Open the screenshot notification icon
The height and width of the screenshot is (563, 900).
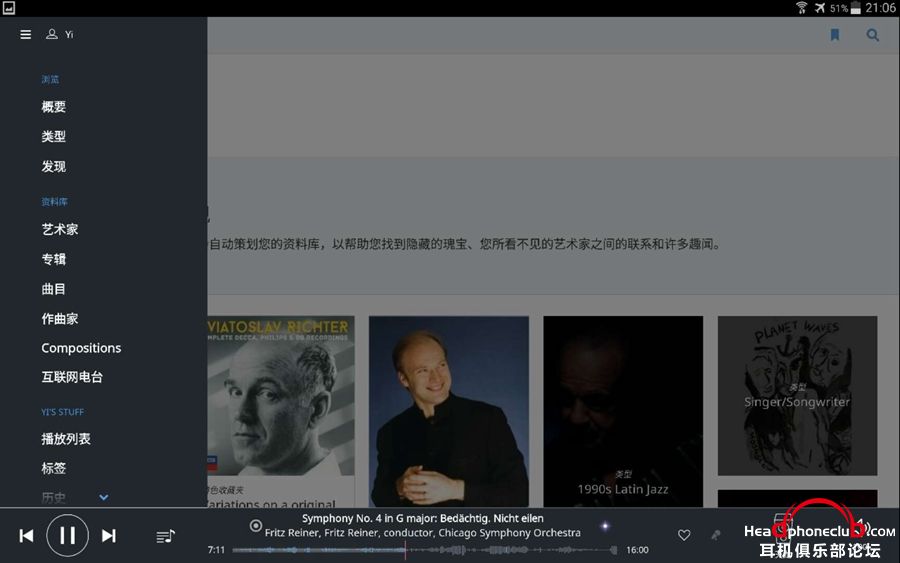click(x=9, y=7)
